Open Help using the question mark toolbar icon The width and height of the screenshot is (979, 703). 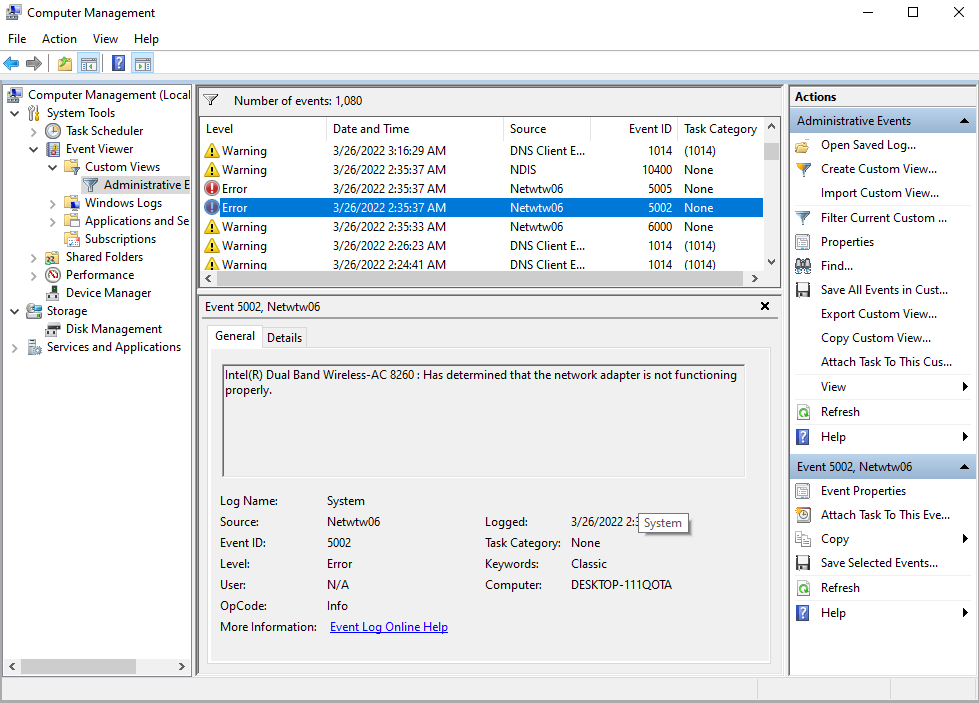(118, 63)
